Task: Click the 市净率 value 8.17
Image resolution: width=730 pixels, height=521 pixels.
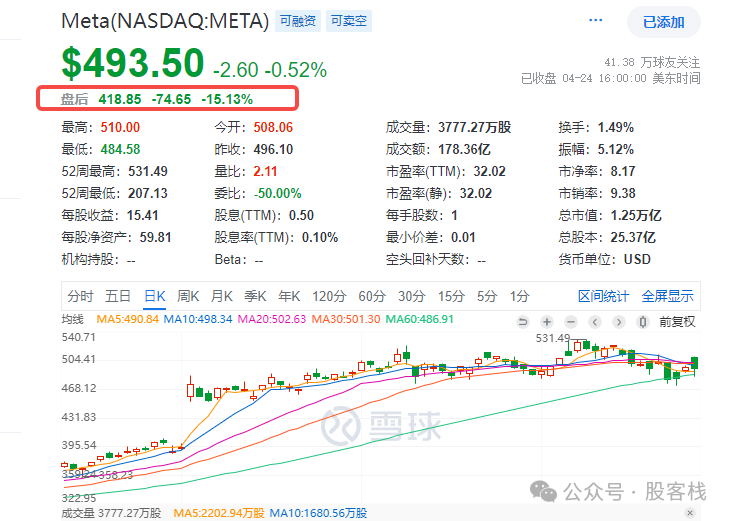Action: (623, 171)
